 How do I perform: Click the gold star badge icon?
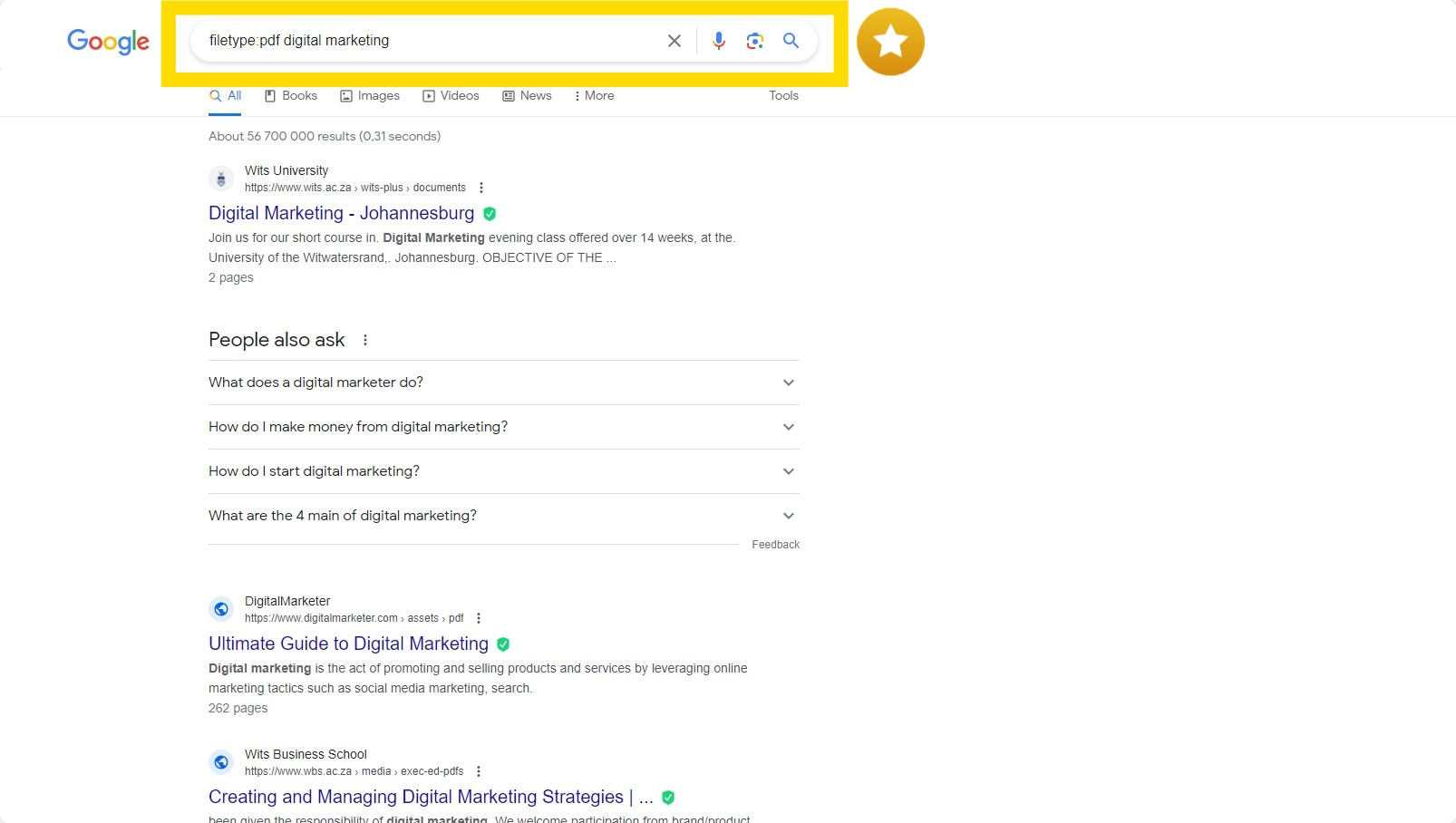890,42
